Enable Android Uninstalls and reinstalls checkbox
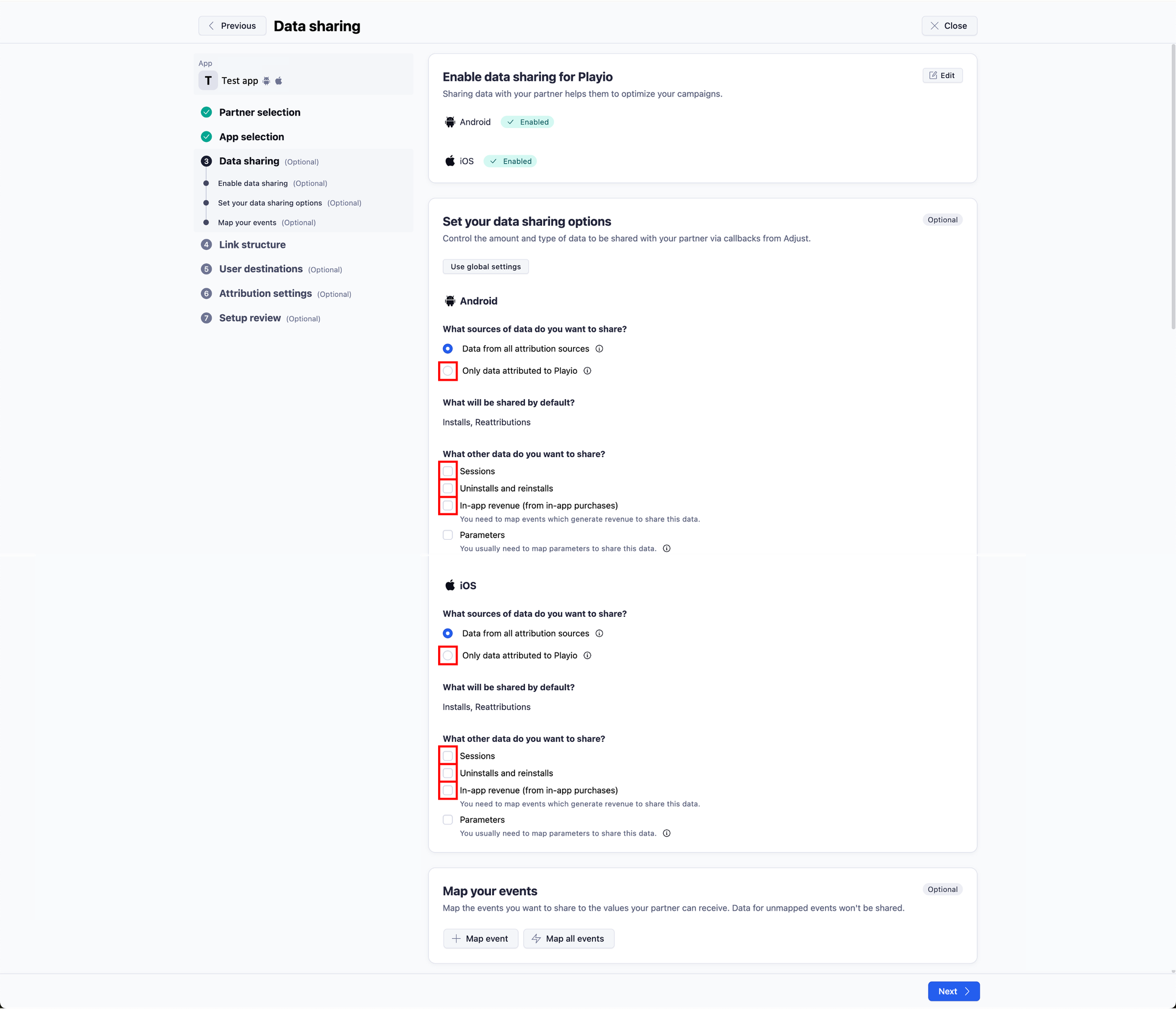The width and height of the screenshot is (1176, 1009). (448, 489)
